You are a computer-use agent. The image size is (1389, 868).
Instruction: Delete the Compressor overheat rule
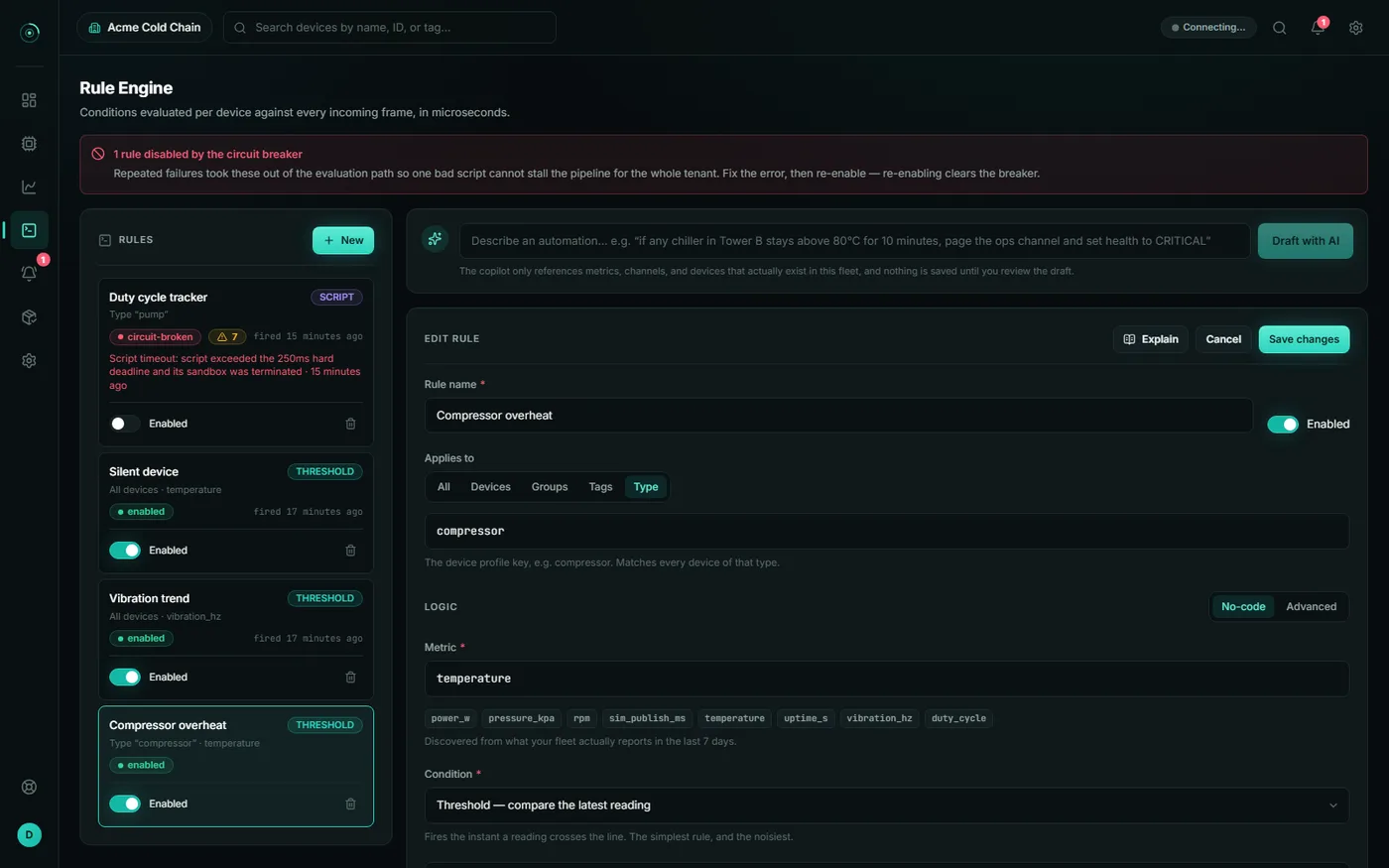(x=350, y=805)
